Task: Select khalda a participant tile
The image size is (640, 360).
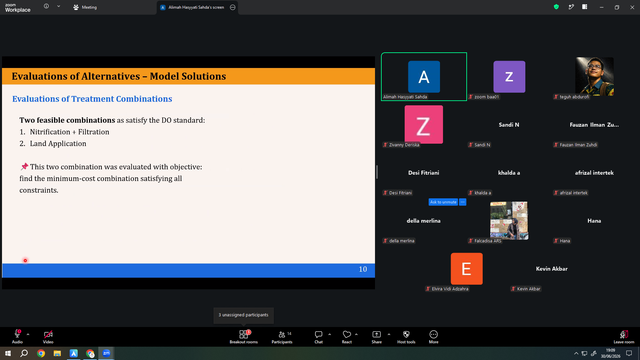Action: 509,173
